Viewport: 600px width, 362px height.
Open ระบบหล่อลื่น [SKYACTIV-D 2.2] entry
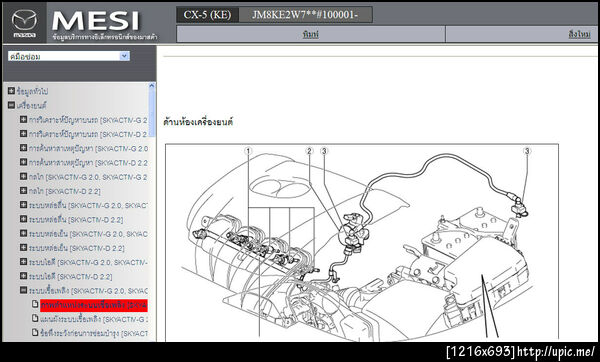[76, 220]
